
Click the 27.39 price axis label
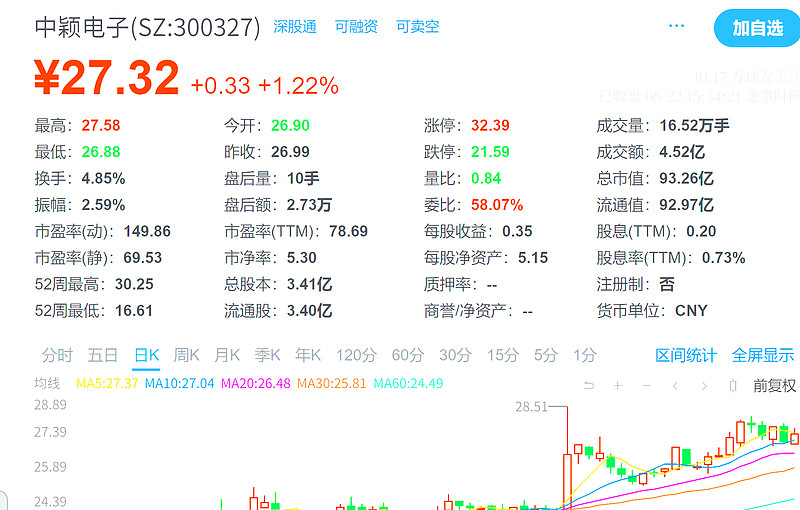point(50,432)
